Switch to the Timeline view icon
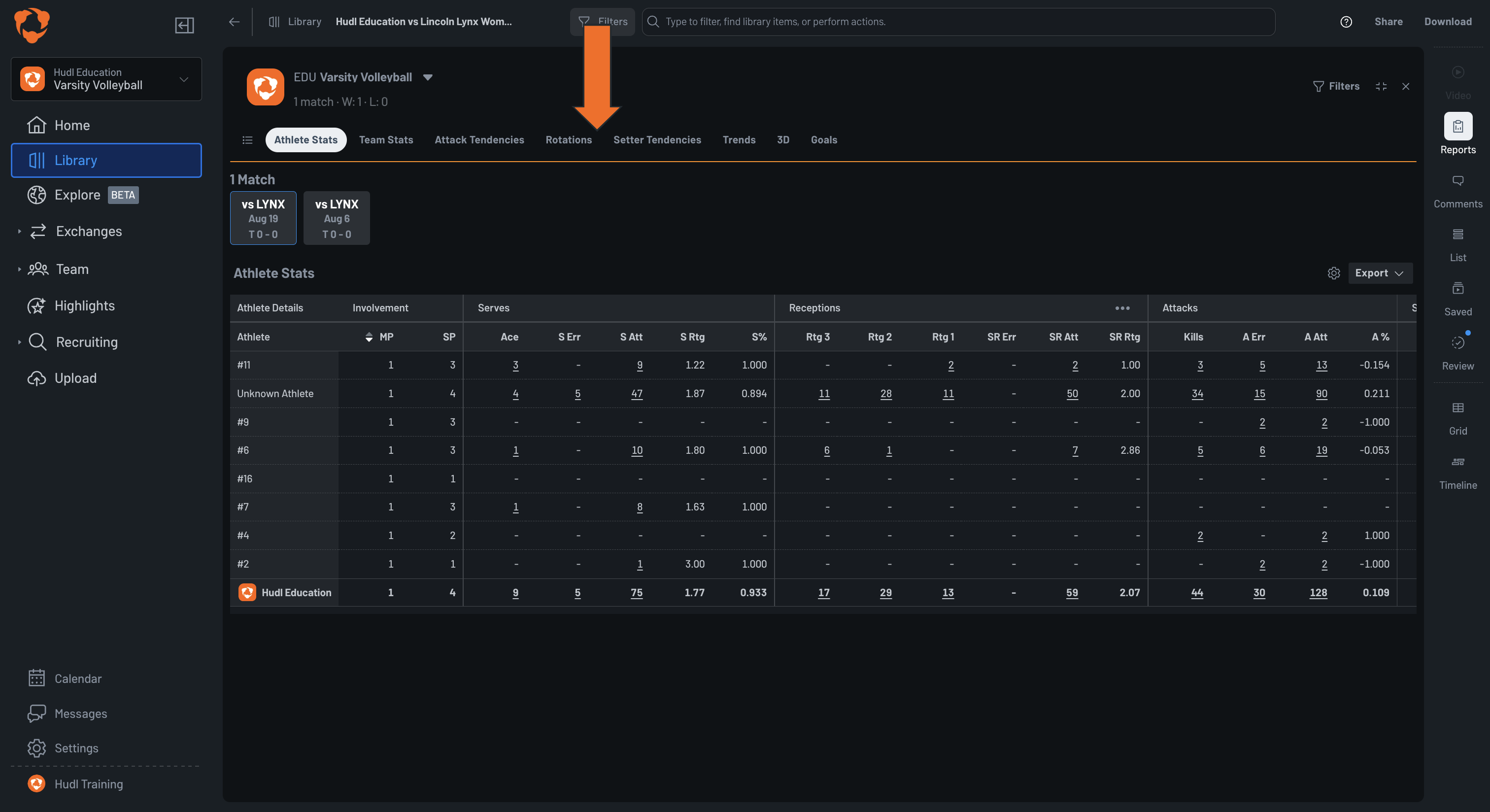1490x812 pixels. [1457, 462]
